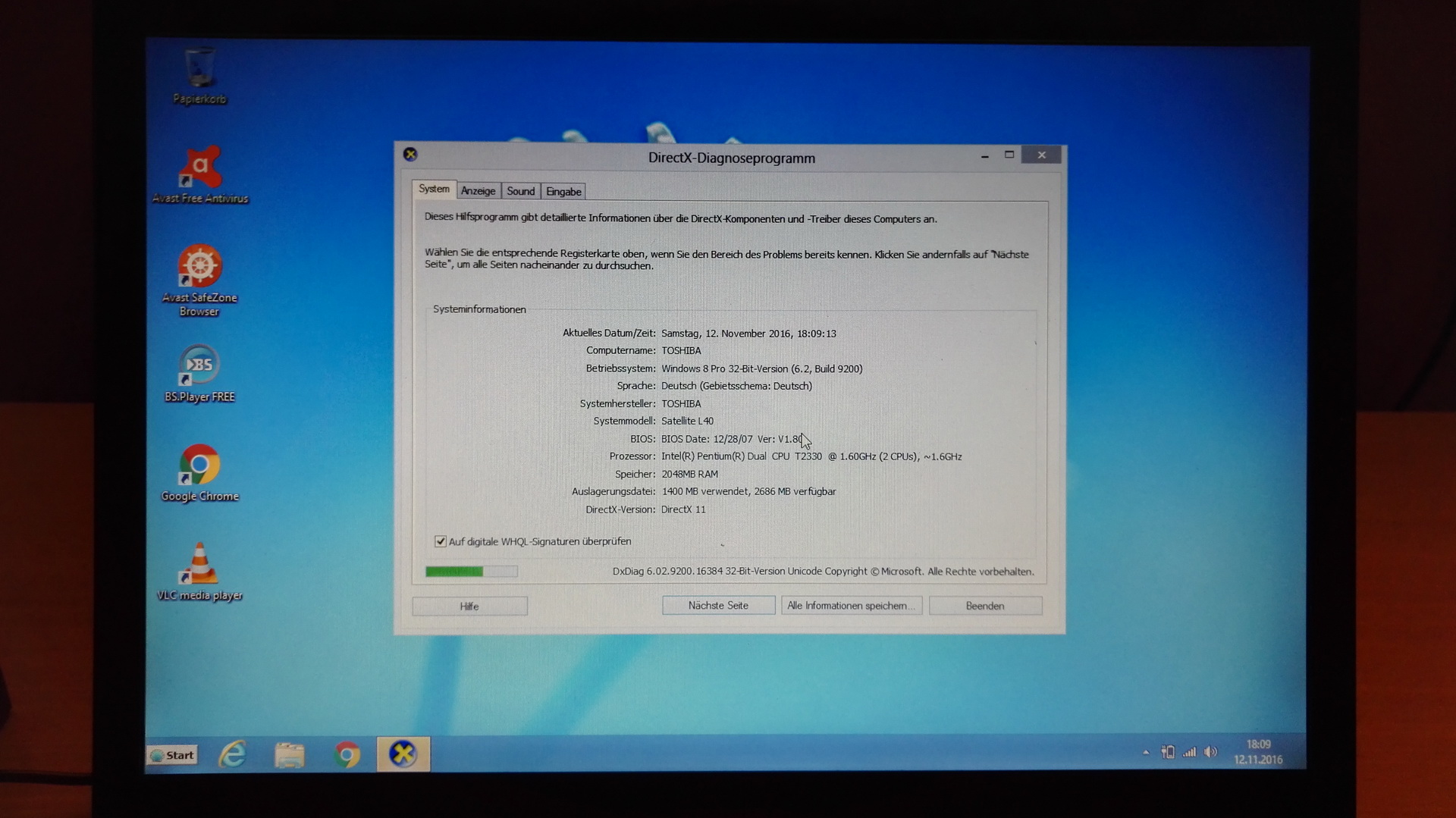Click the Nächste Seite button
The width and height of the screenshot is (1456, 818).
(718, 605)
